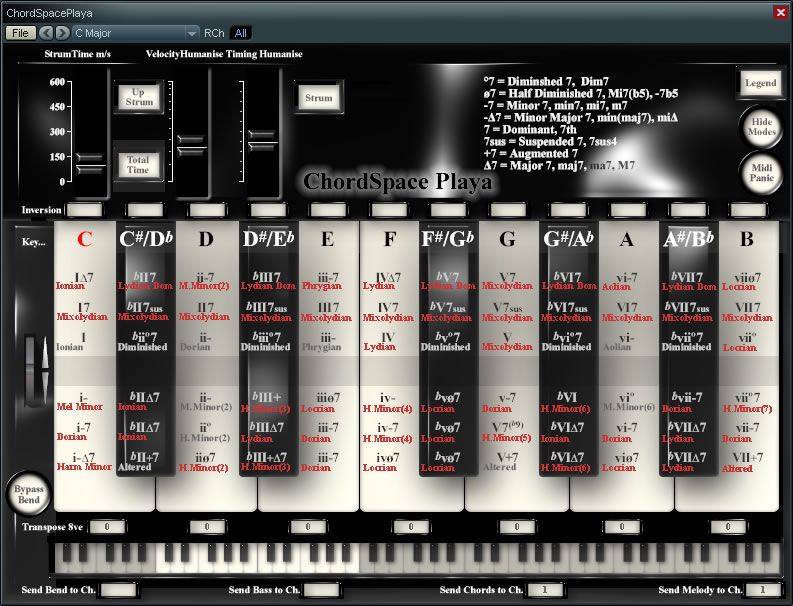Screen dimensions: 793x606
Task: Toggle the Bypass Bend button
Action: pyautogui.click(x=29, y=494)
